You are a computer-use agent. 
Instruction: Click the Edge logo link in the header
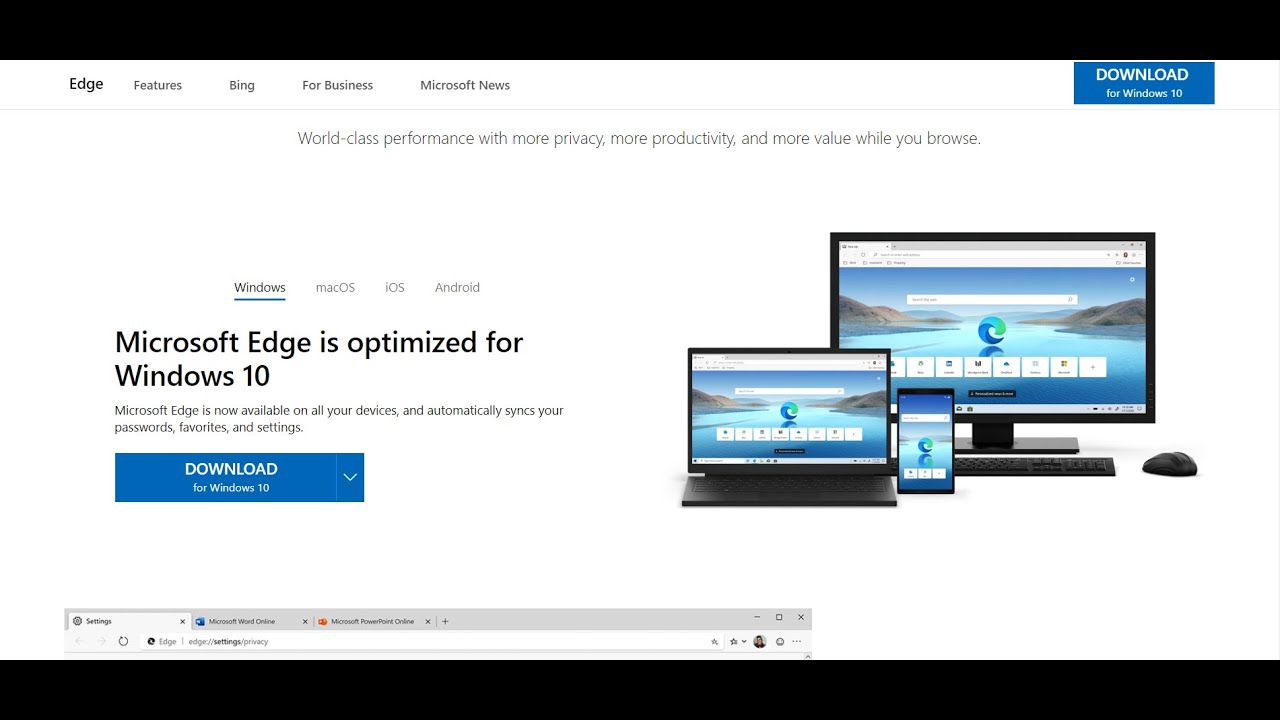pyautogui.click(x=86, y=84)
